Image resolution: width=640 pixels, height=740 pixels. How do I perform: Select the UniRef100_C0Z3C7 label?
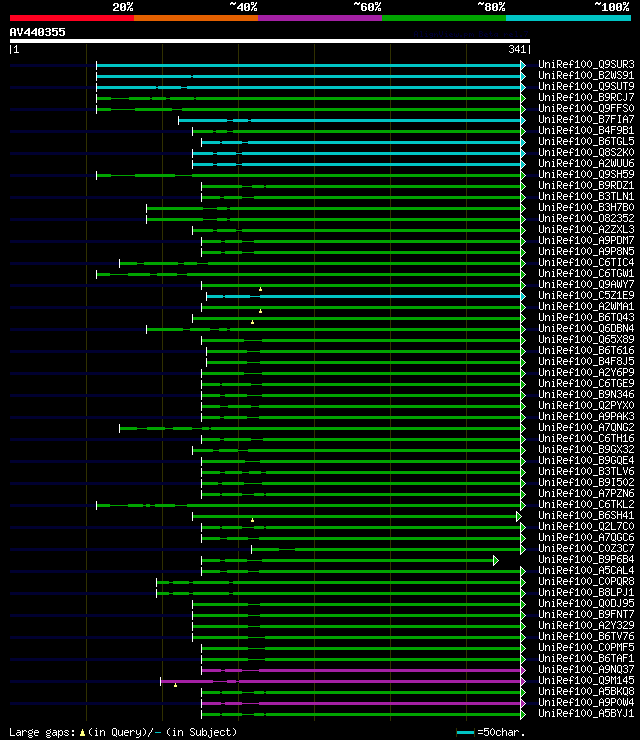[586, 548]
